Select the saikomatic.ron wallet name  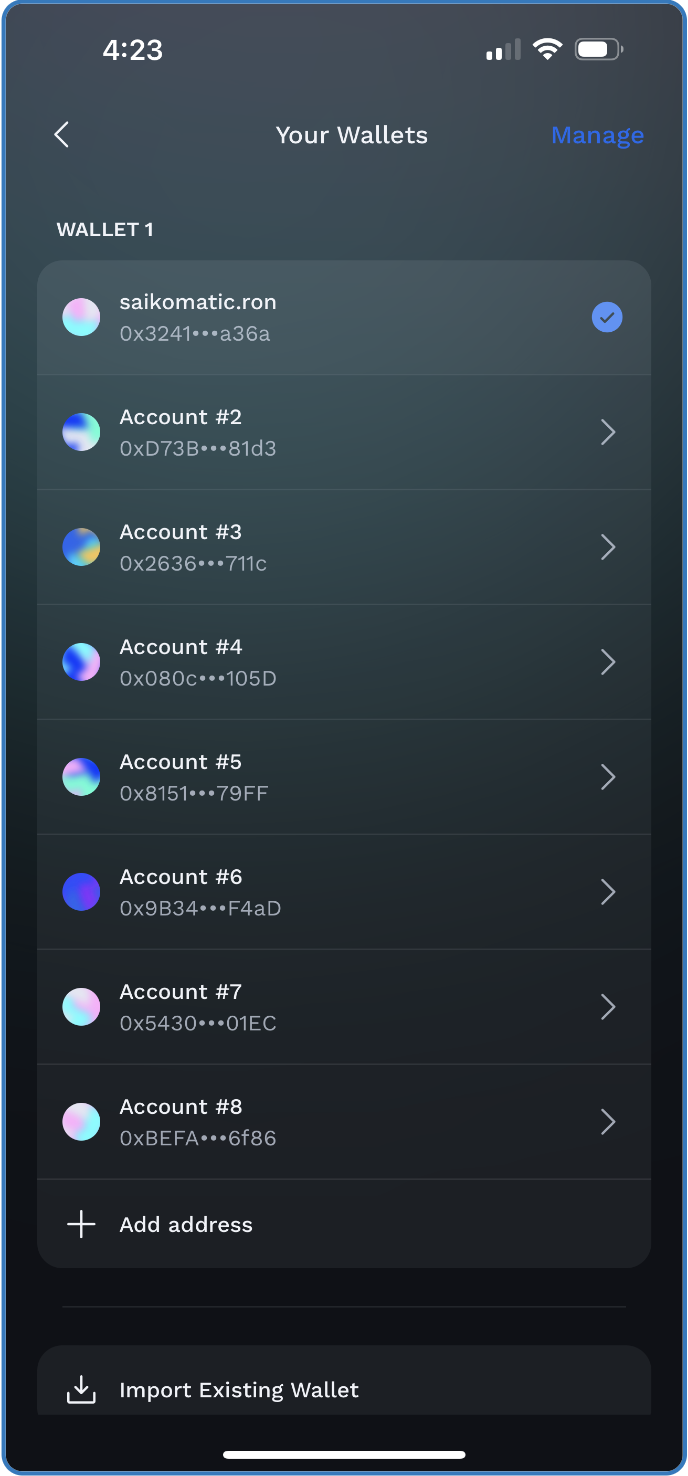point(198,302)
